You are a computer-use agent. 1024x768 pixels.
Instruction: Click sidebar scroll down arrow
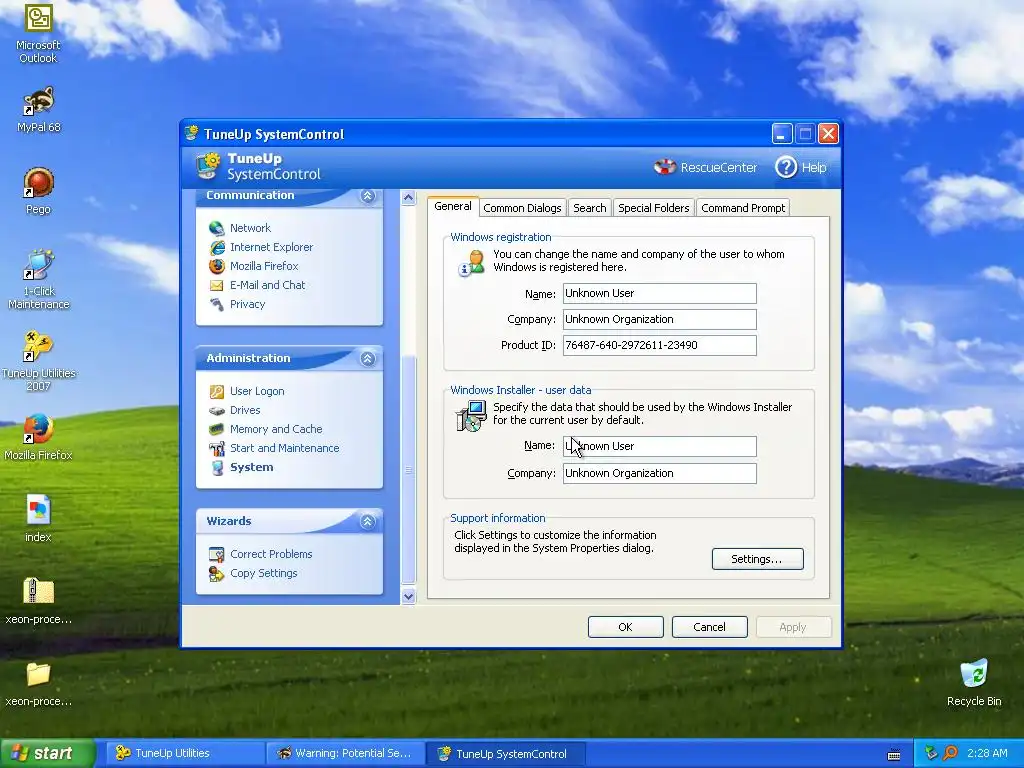(409, 596)
